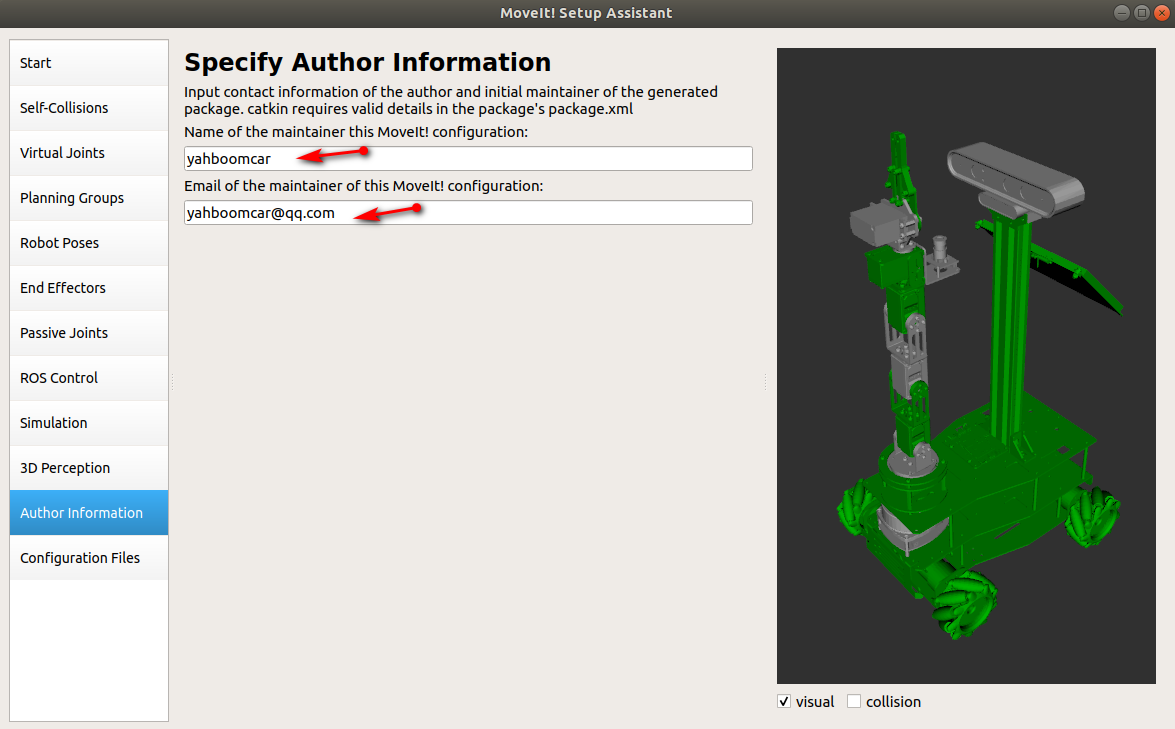Uncheck the visual checkbox
This screenshot has width=1175, height=729.
coord(784,701)
